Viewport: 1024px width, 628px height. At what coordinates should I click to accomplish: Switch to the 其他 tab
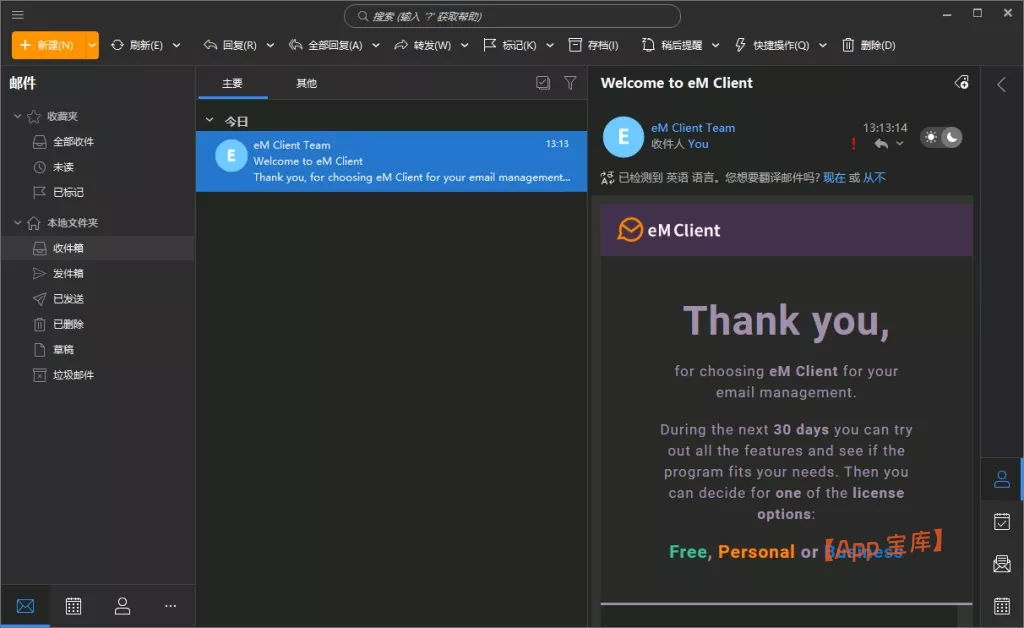(306, 83)
